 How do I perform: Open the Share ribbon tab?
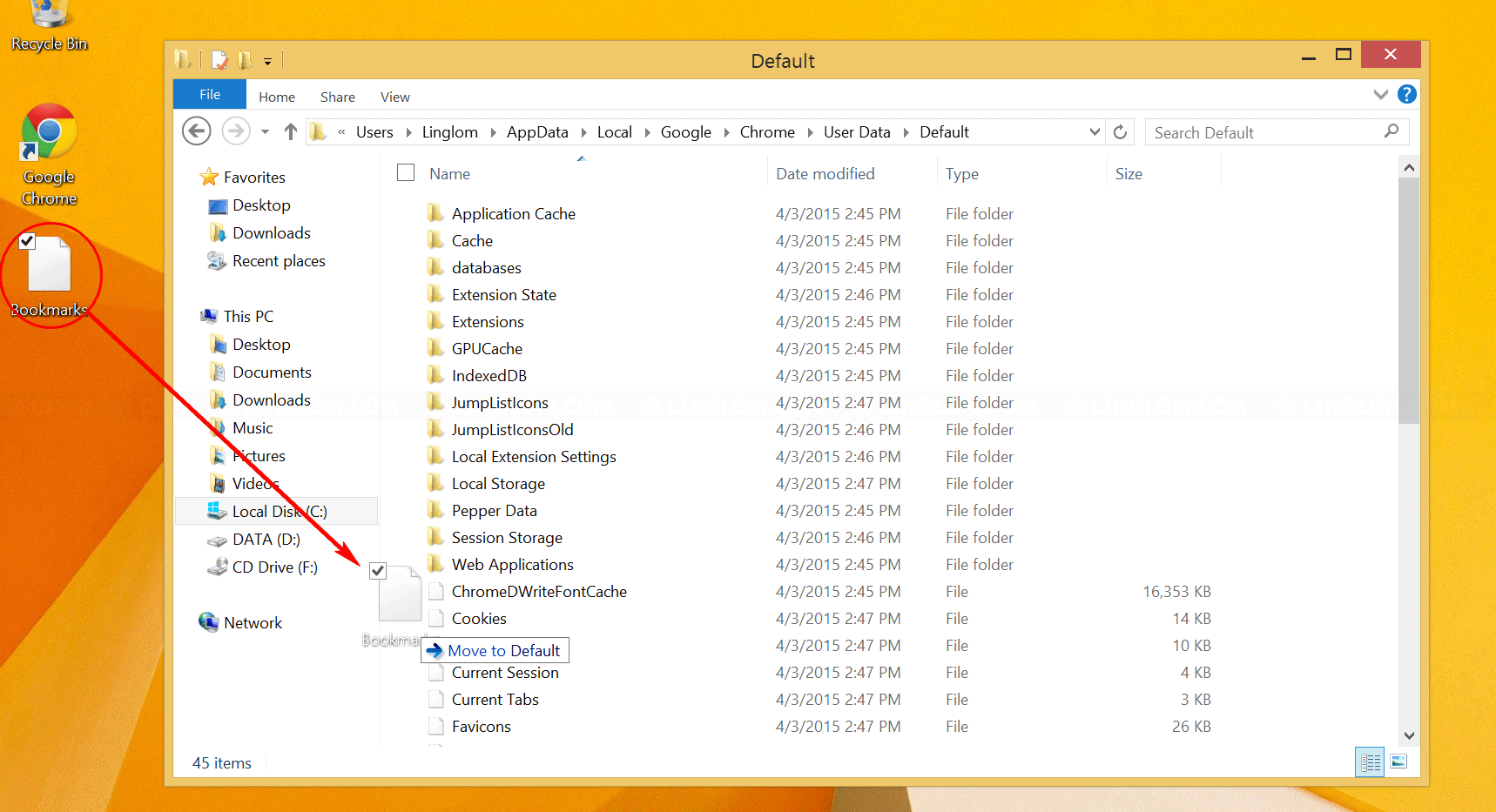338,97
